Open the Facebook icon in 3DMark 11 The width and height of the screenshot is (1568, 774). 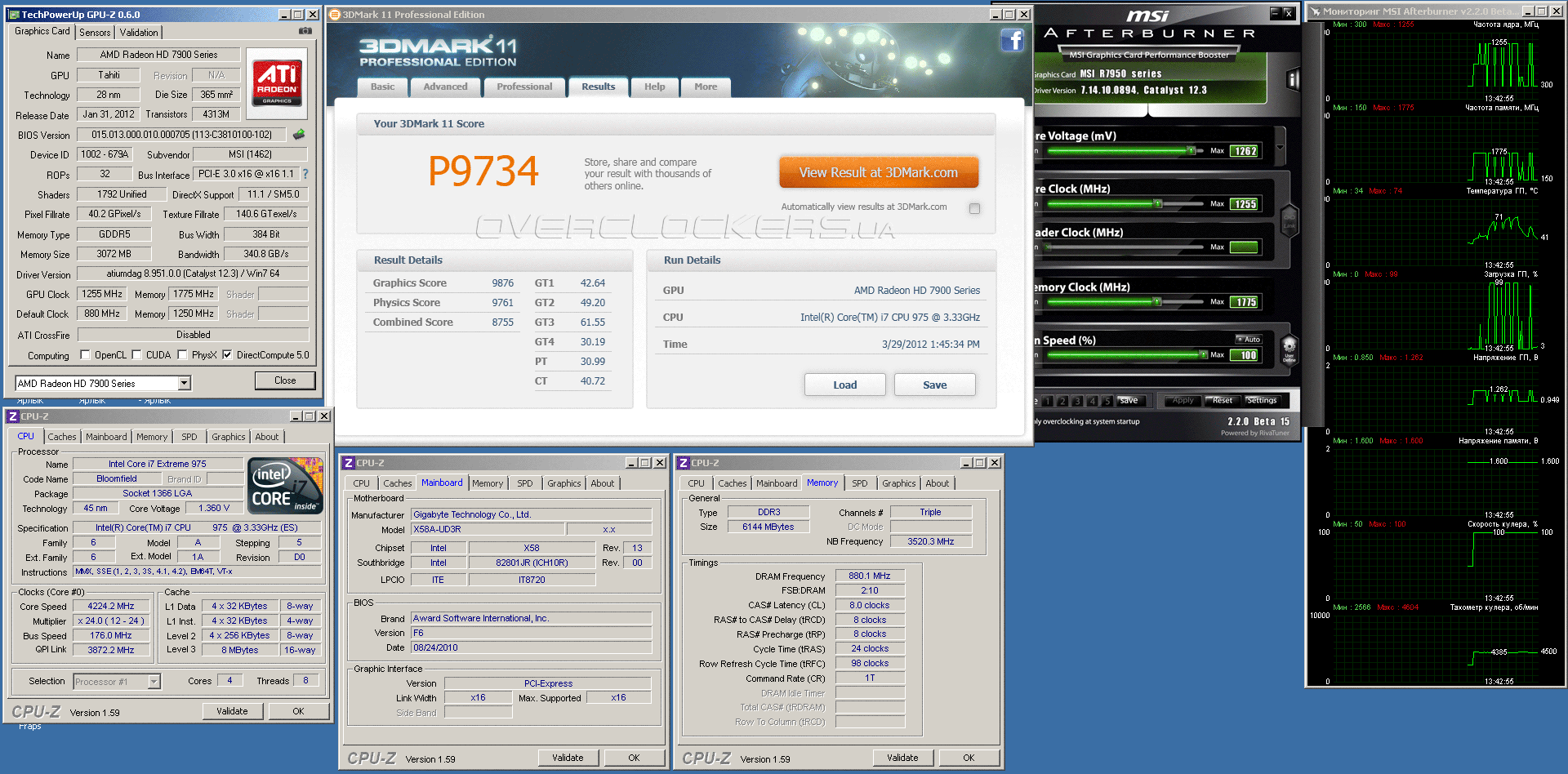[x=1012, y=41]
